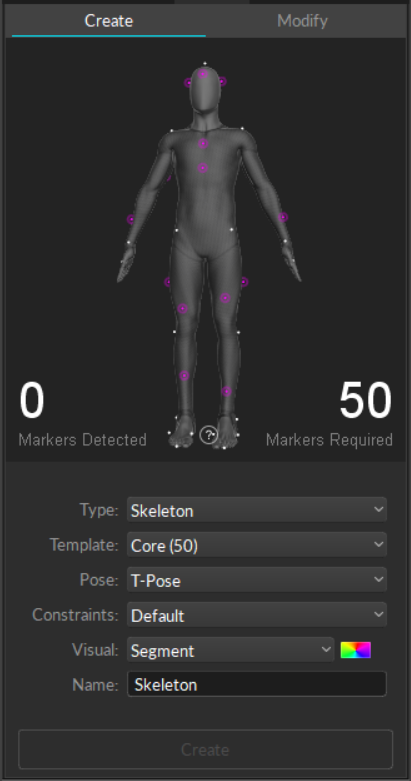Click the question mark help icon between feet
The image size is (411, 781).
coord(208,435)
